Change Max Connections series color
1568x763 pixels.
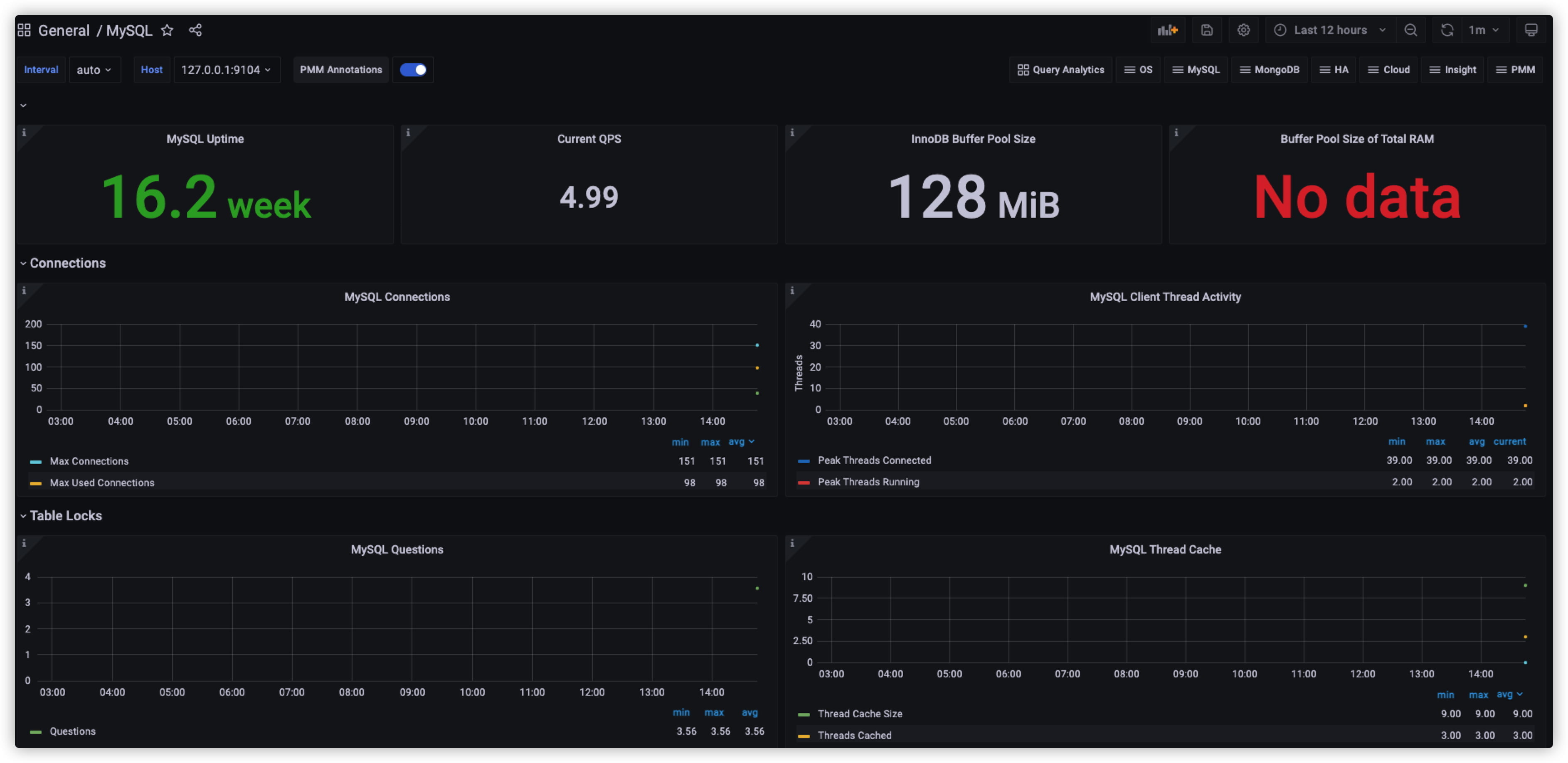[x=35, y=462]
